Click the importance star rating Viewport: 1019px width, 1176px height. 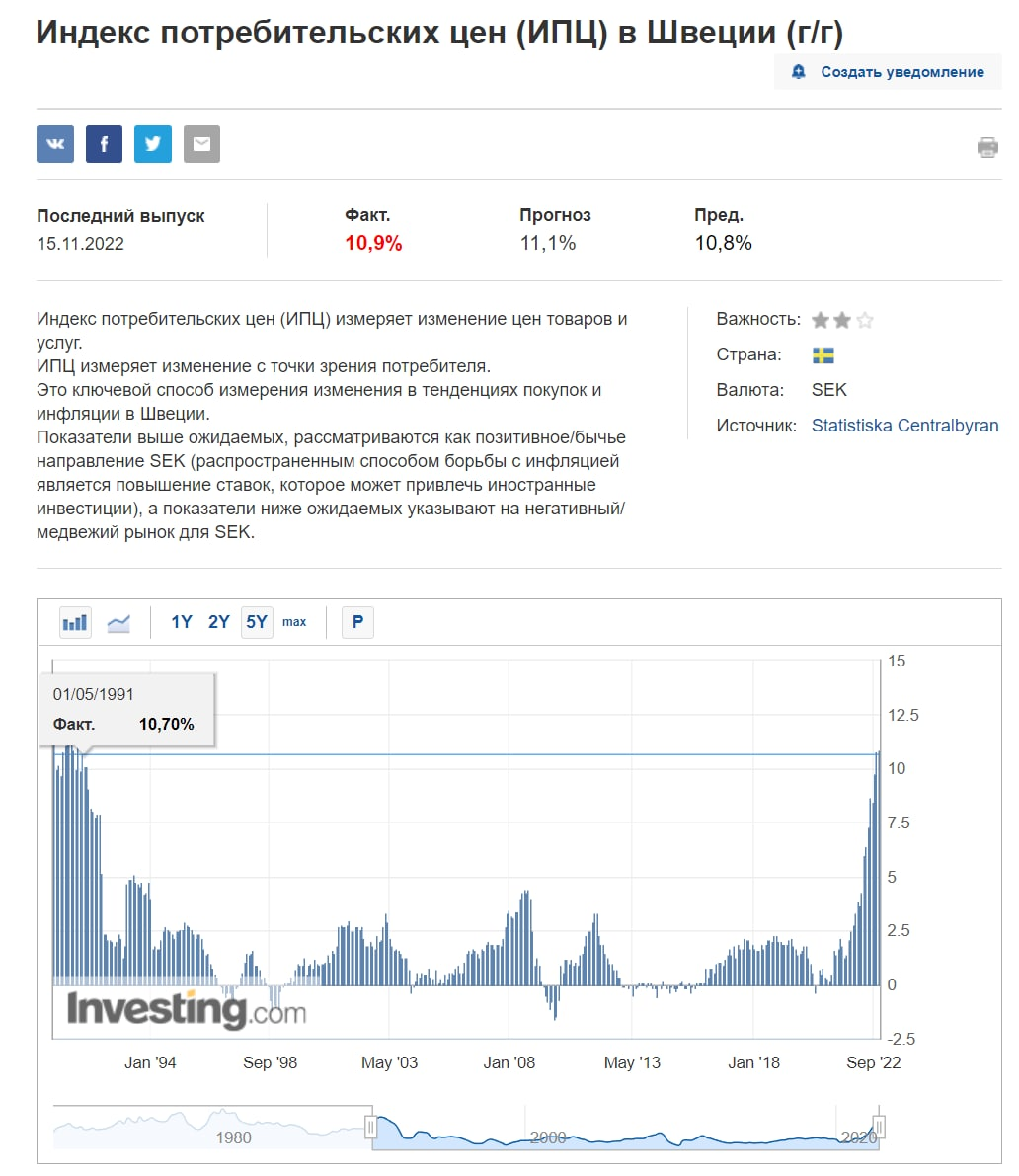point(842,320)
